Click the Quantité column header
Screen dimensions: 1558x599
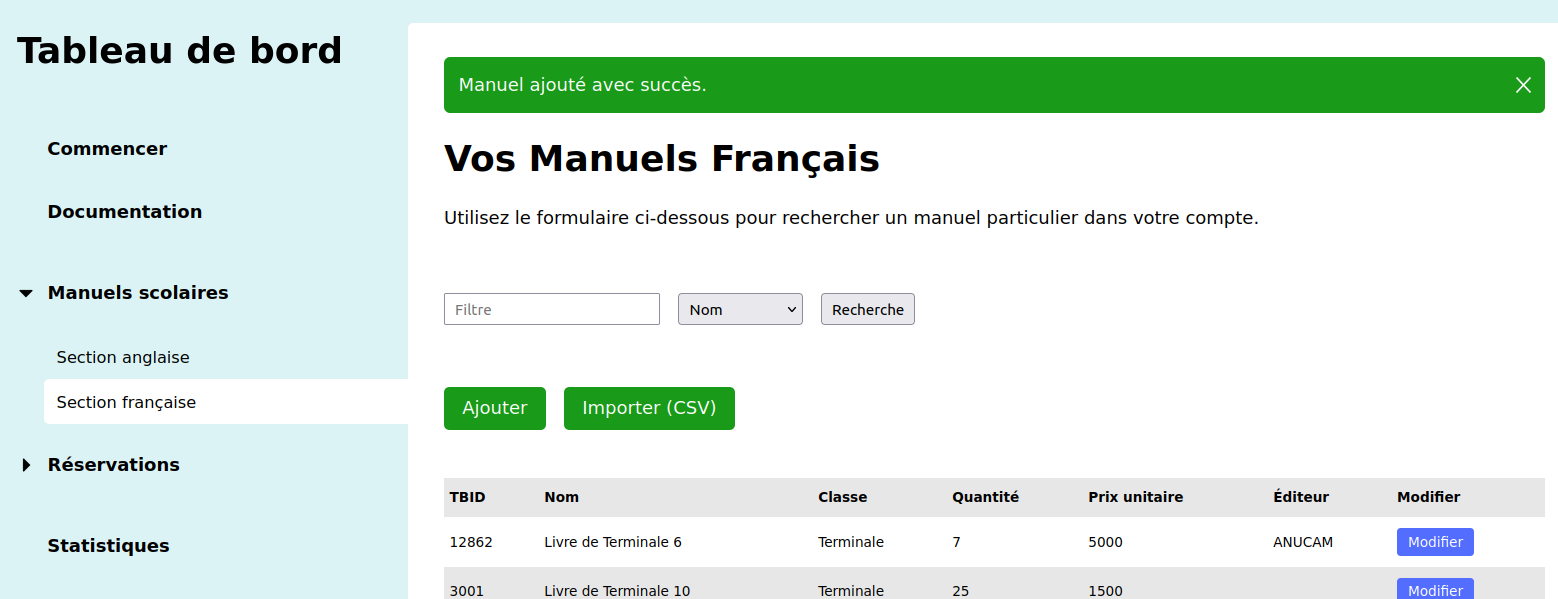coord(985,497)
